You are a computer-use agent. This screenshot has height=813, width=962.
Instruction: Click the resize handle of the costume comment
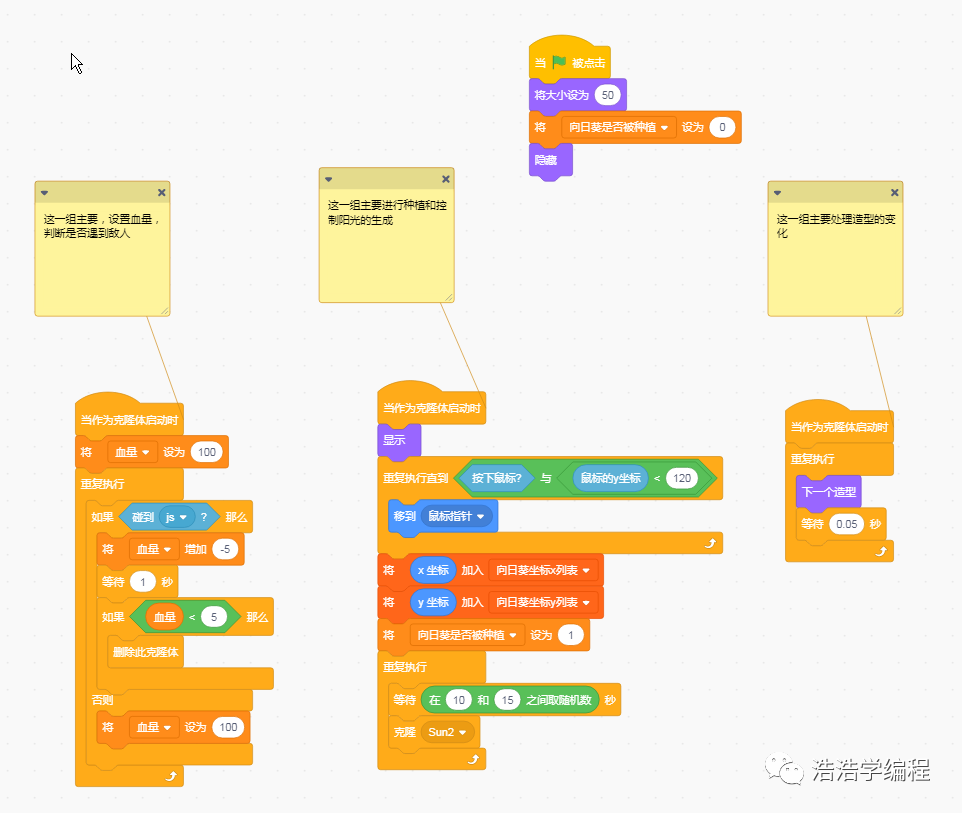[x=898, y=311]
